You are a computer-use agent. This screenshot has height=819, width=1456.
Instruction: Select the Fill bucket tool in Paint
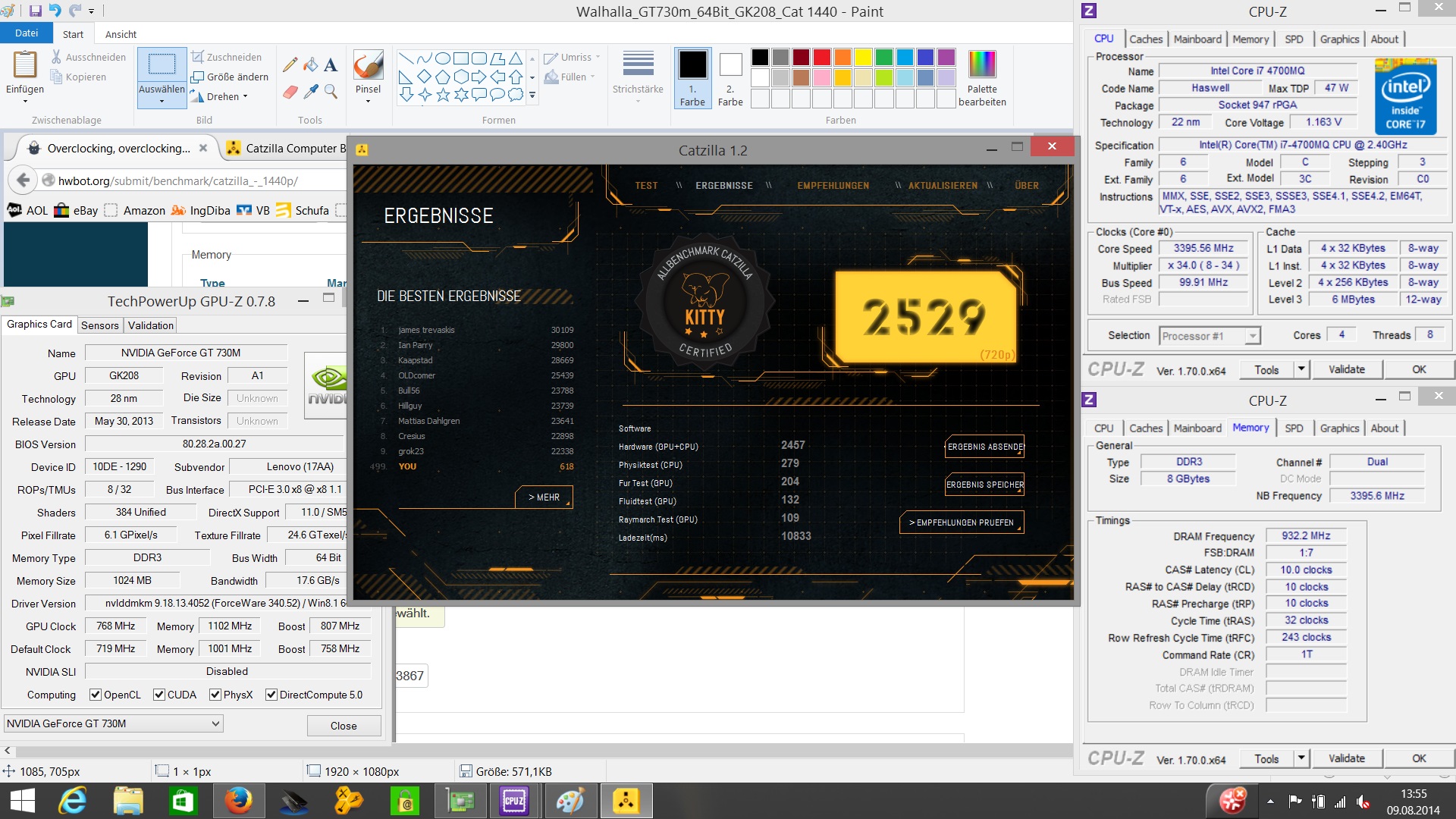point(310,65)
